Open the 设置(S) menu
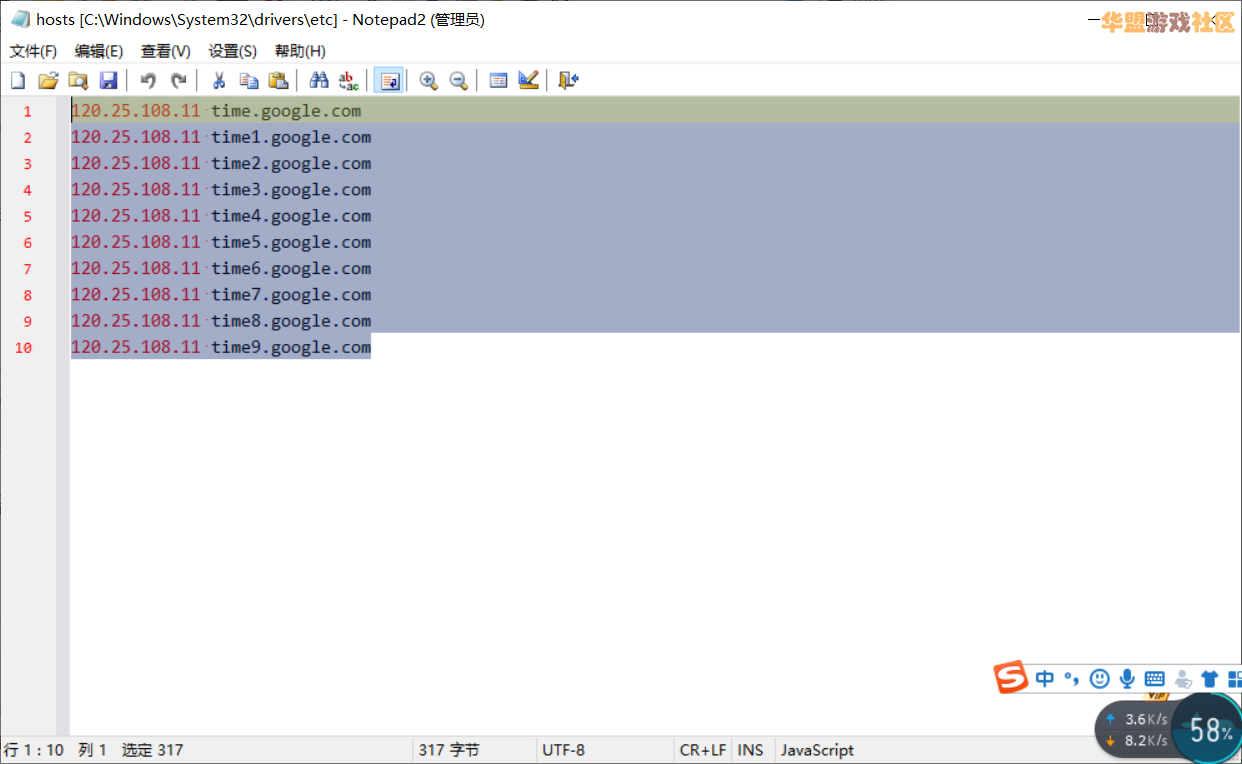1242x764 pixels. [232, 51]
